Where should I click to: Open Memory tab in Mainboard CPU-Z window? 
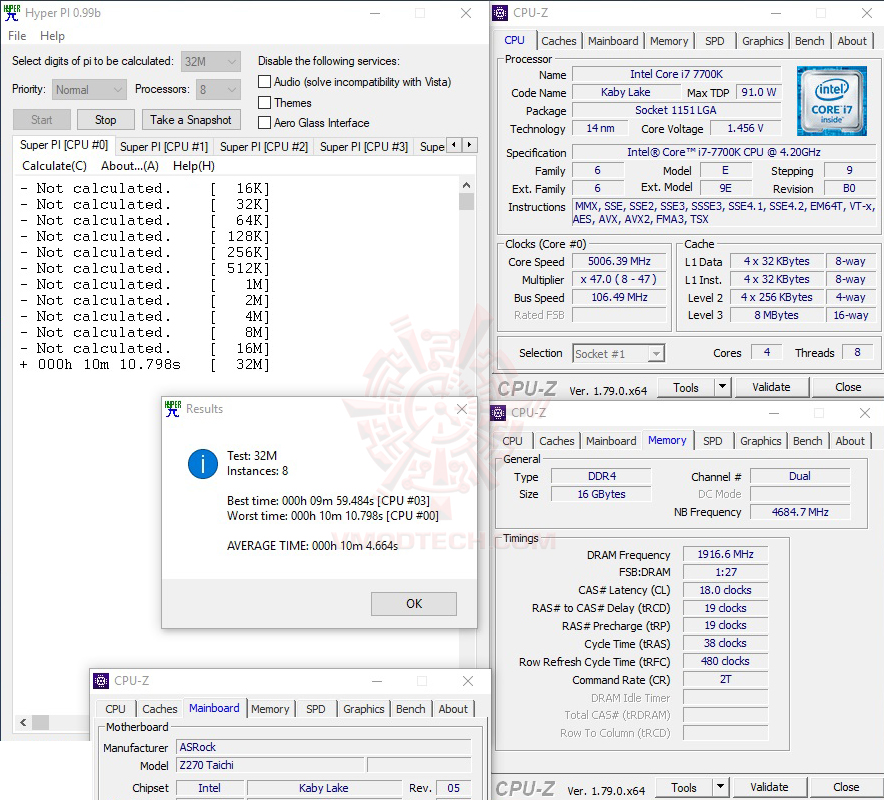[x=270, y=709]
